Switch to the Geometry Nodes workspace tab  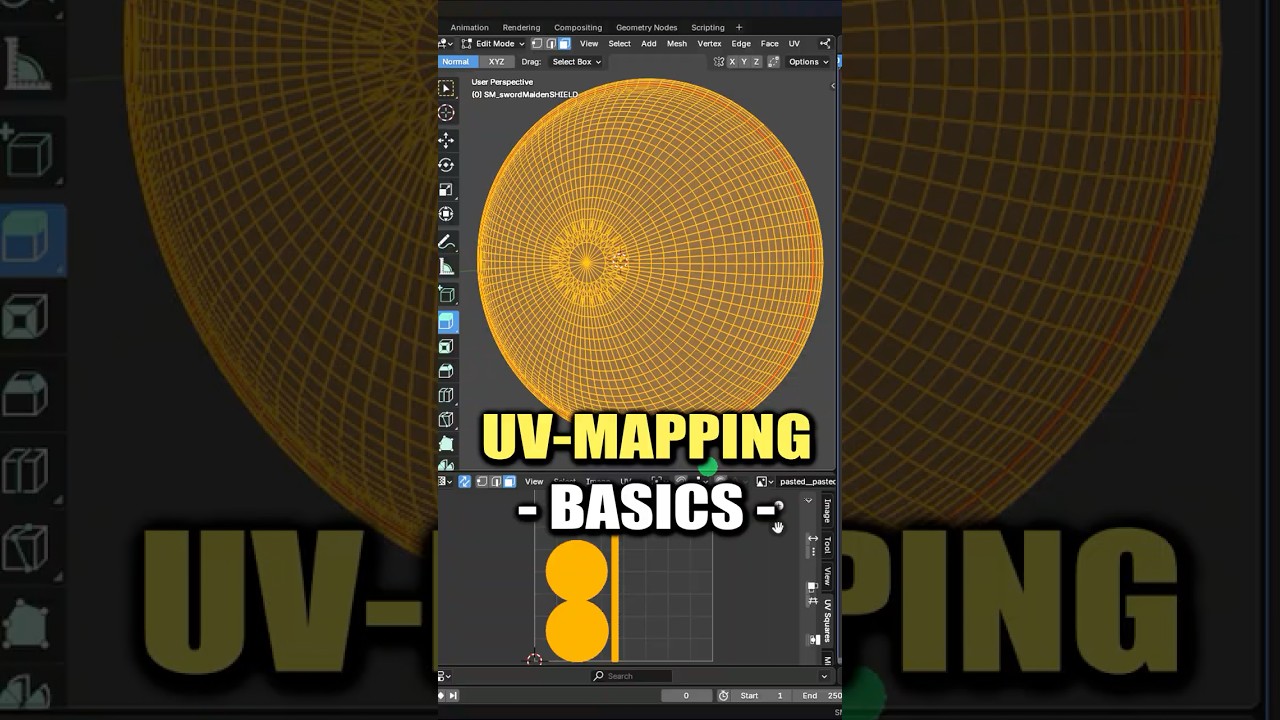[646, 28]
